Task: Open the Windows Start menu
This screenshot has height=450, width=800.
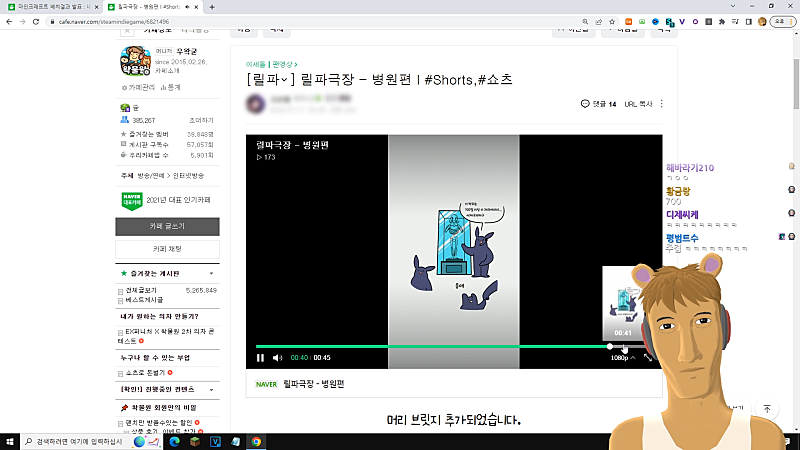Action: pyautogui.click(x=10, y=442)
